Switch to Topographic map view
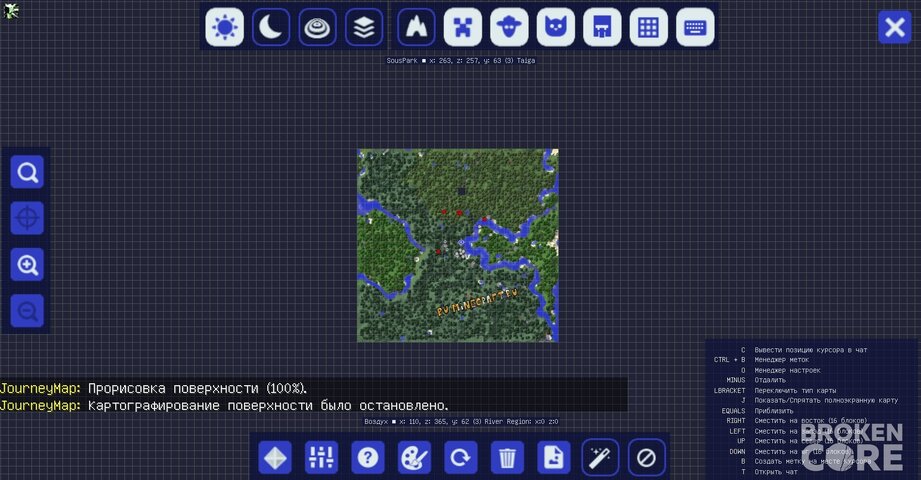 pyautogui.click(x=318, y=27)
